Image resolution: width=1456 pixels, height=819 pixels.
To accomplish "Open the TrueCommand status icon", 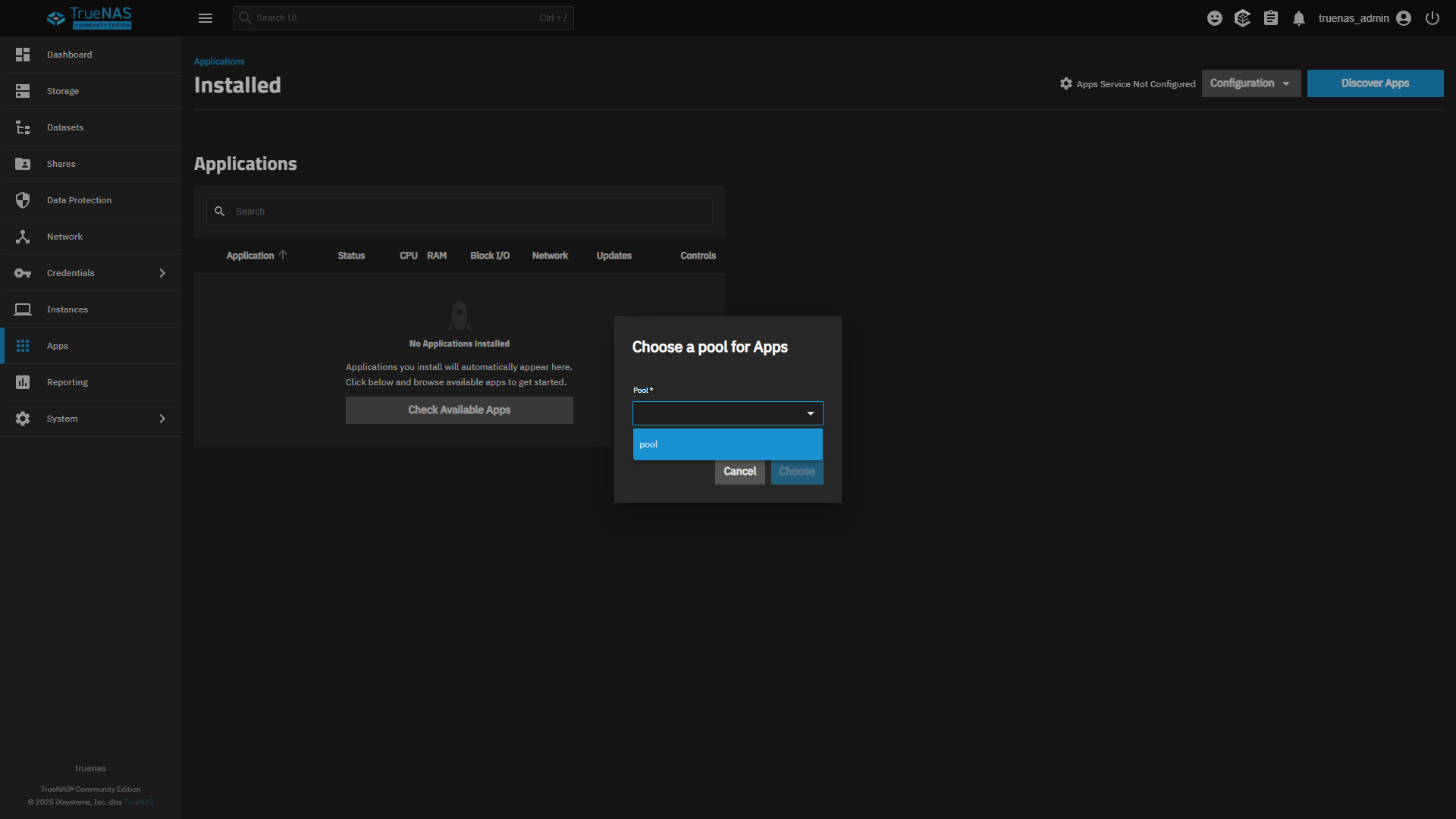I will [1242, 18].
